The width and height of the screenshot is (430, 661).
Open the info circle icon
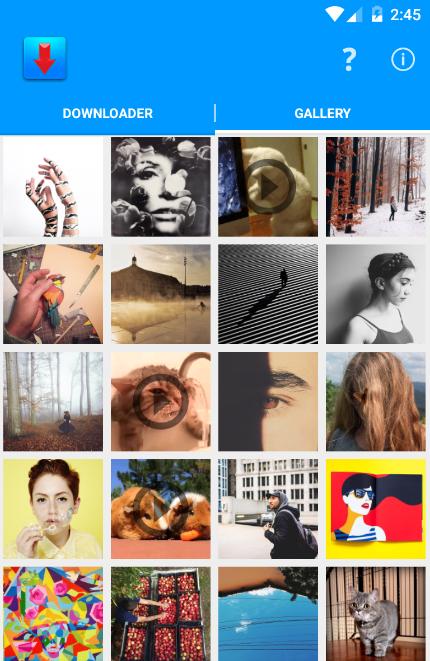pyautogui.click(x=403, y=59)
